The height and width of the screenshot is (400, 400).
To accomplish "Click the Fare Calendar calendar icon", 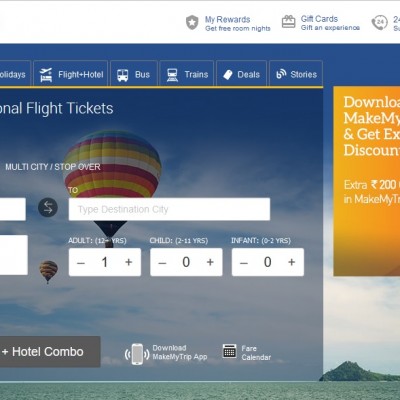I will point(229,351).
